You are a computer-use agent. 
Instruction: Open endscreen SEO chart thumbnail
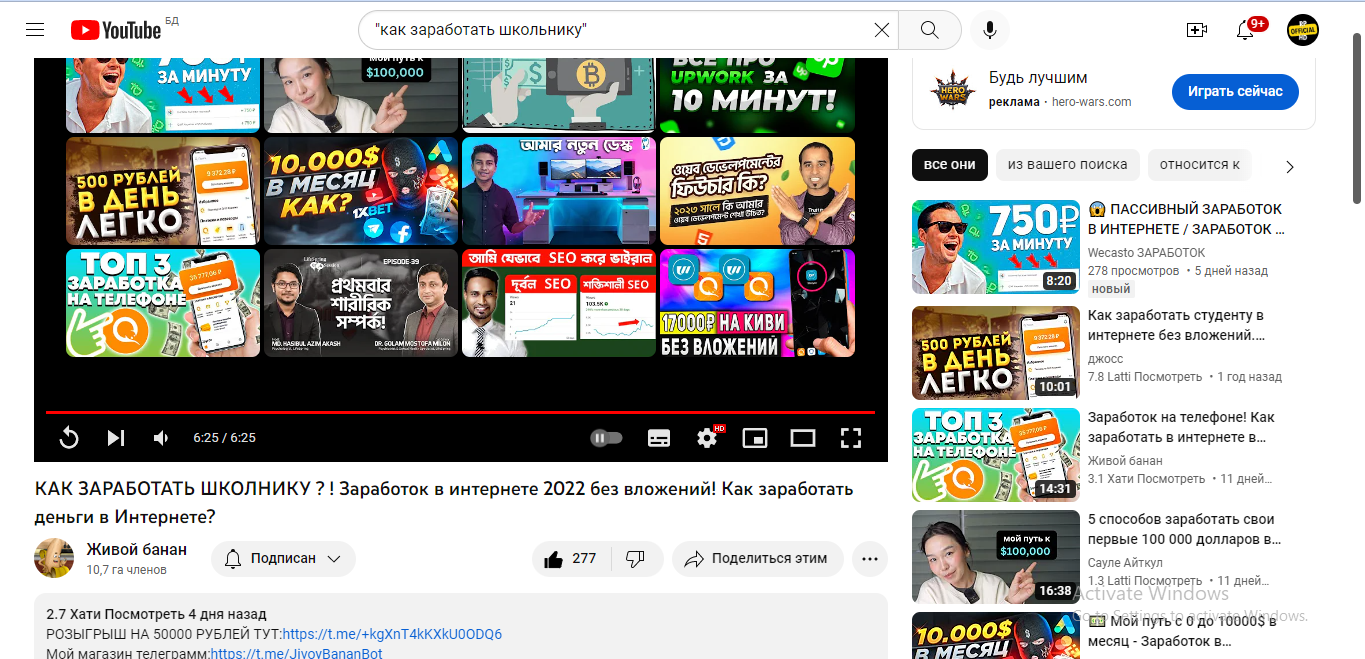pyautogui.click(x=558, y=303)
